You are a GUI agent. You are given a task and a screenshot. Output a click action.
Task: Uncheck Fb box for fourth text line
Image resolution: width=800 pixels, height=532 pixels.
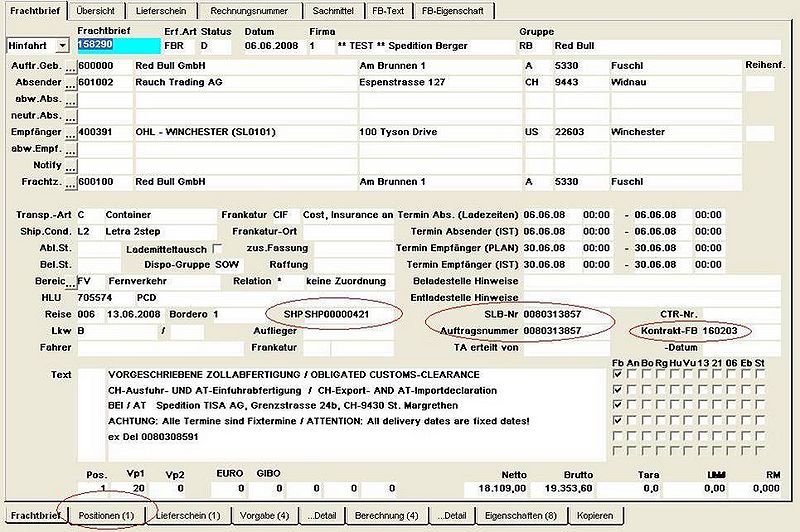pos(617,421)
